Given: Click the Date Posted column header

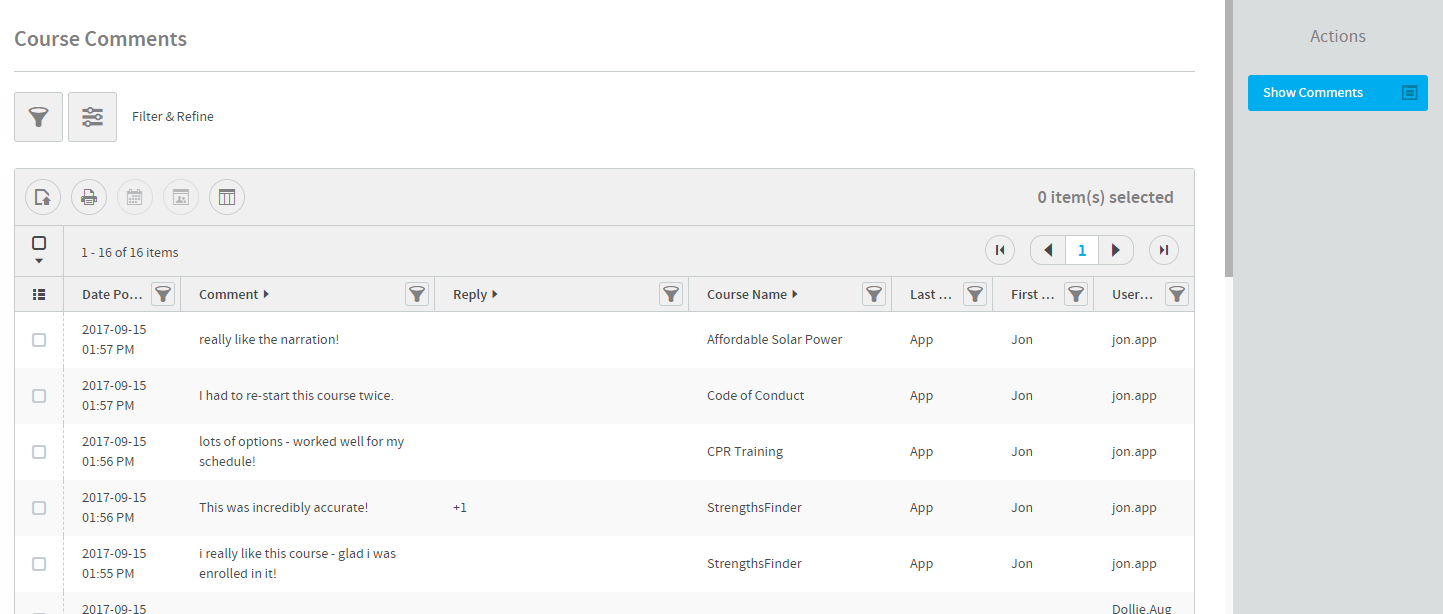Looking at the screenshot, I should (112, 294).
